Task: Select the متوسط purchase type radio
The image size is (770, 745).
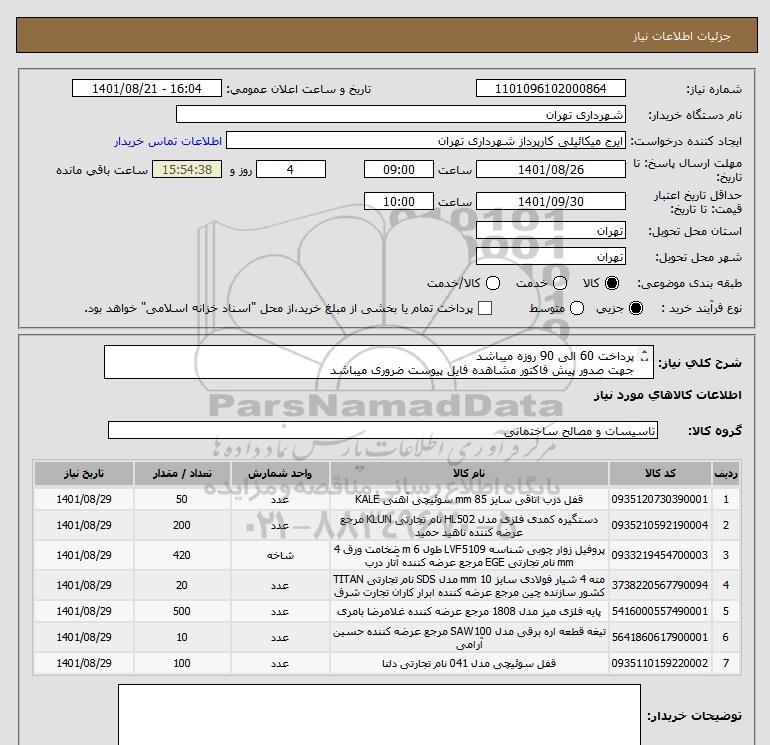Action: point(577,308)
